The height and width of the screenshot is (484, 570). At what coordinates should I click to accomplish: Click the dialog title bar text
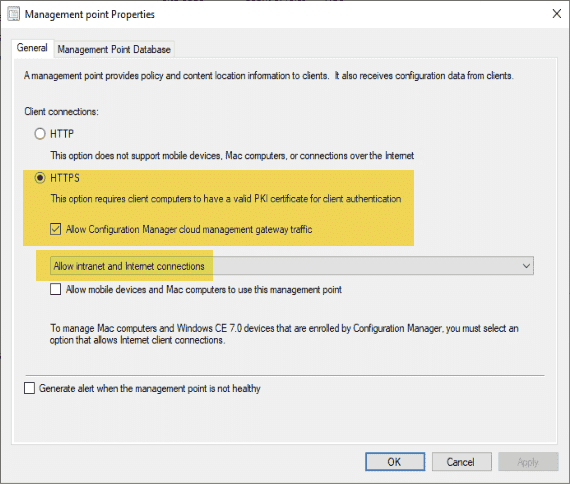point(89,15)
